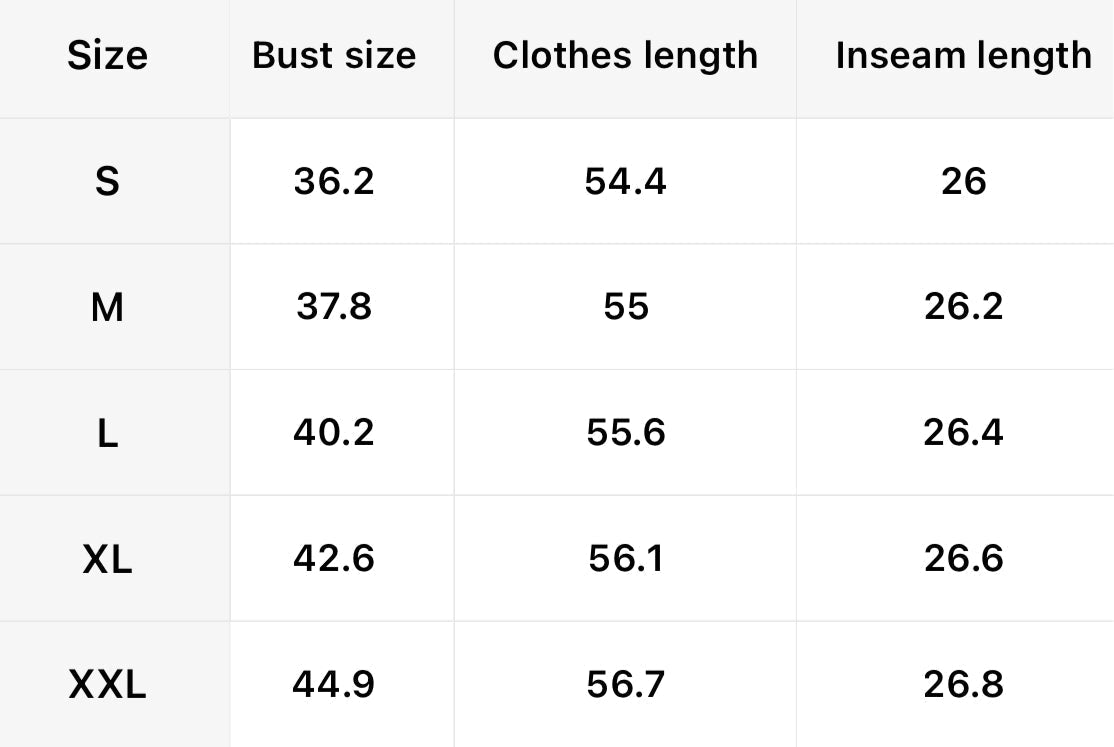
Task: Click clothes length value 56.1
Action: pyautogui.click(x=626, y=559)
